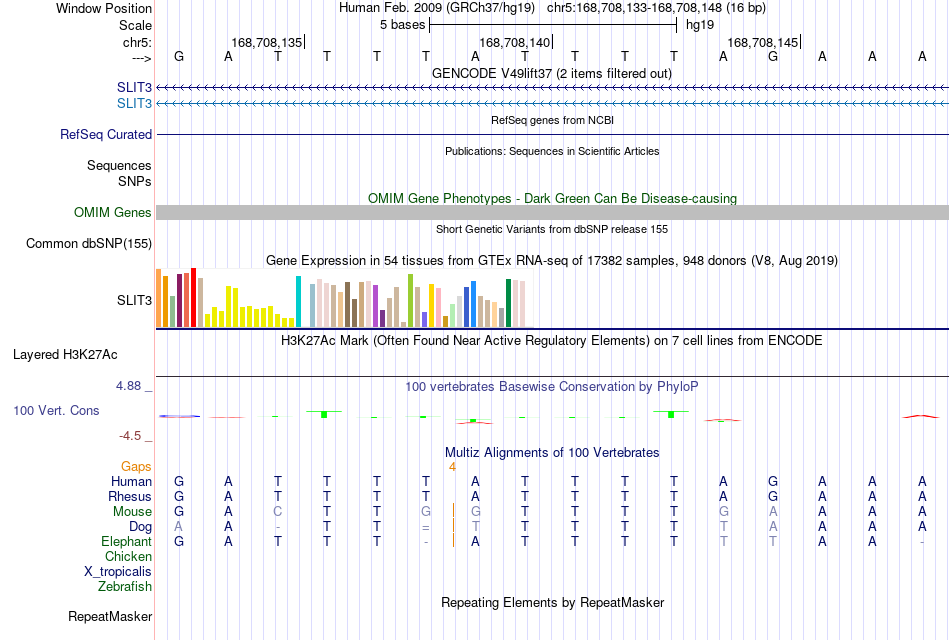Click the red bar in the GTEx expression chart
This screenshot has height=640, width=950.
click(x=193, y=298)
